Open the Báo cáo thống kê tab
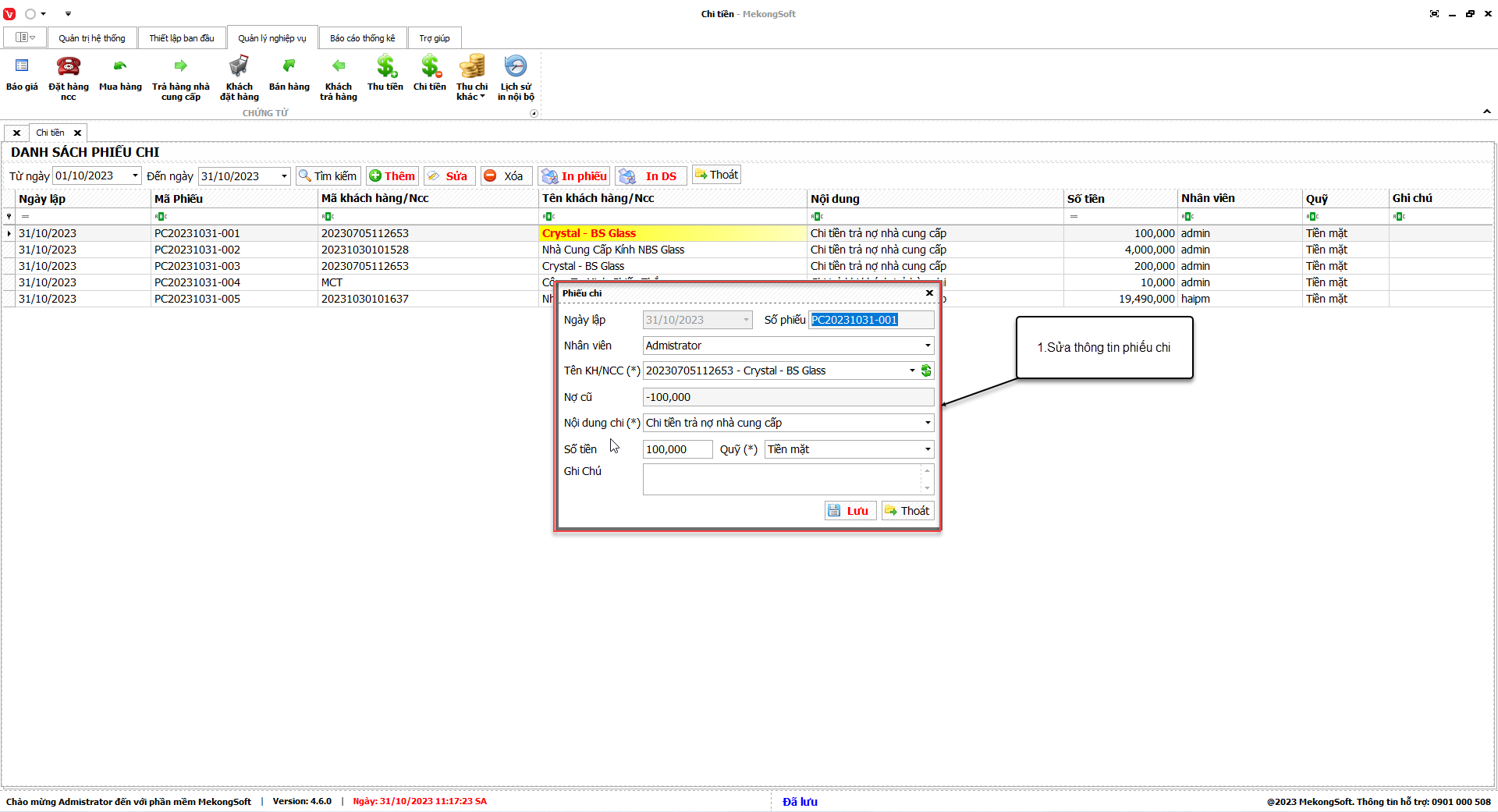Viewport: 1498px width, 812px height. coord(363,38)
